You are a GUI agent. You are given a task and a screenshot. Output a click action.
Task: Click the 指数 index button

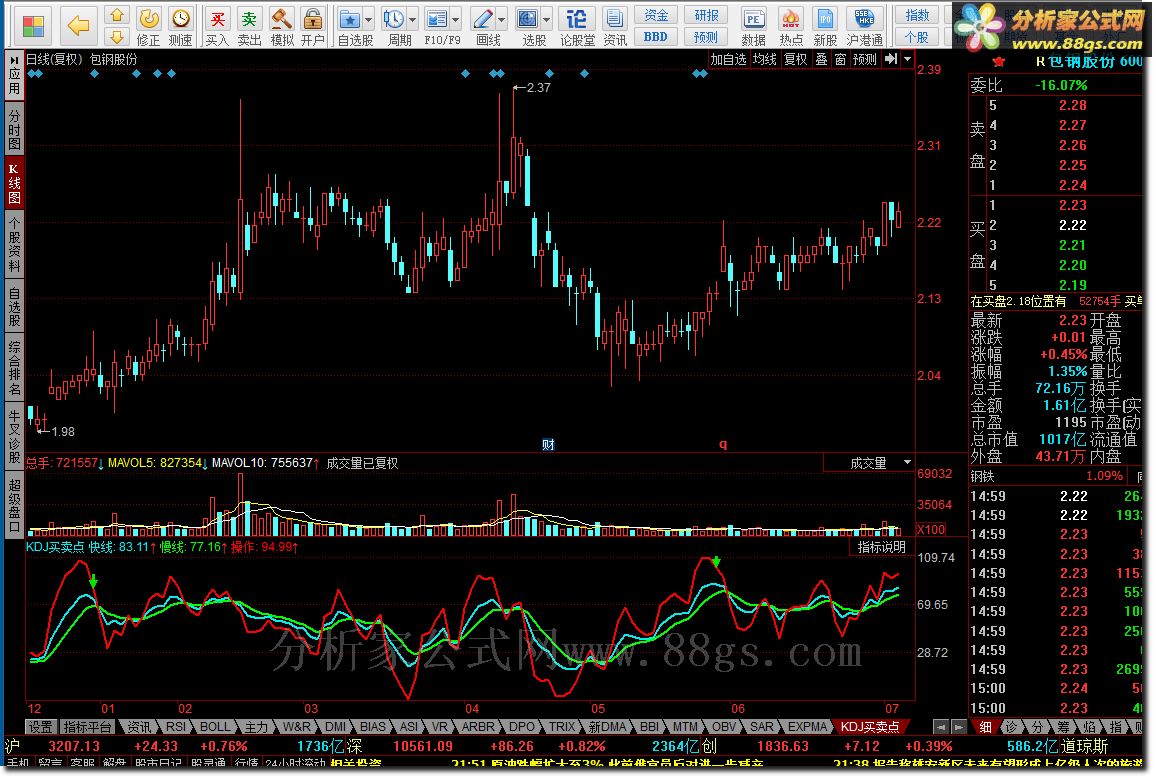click(917, 15)
